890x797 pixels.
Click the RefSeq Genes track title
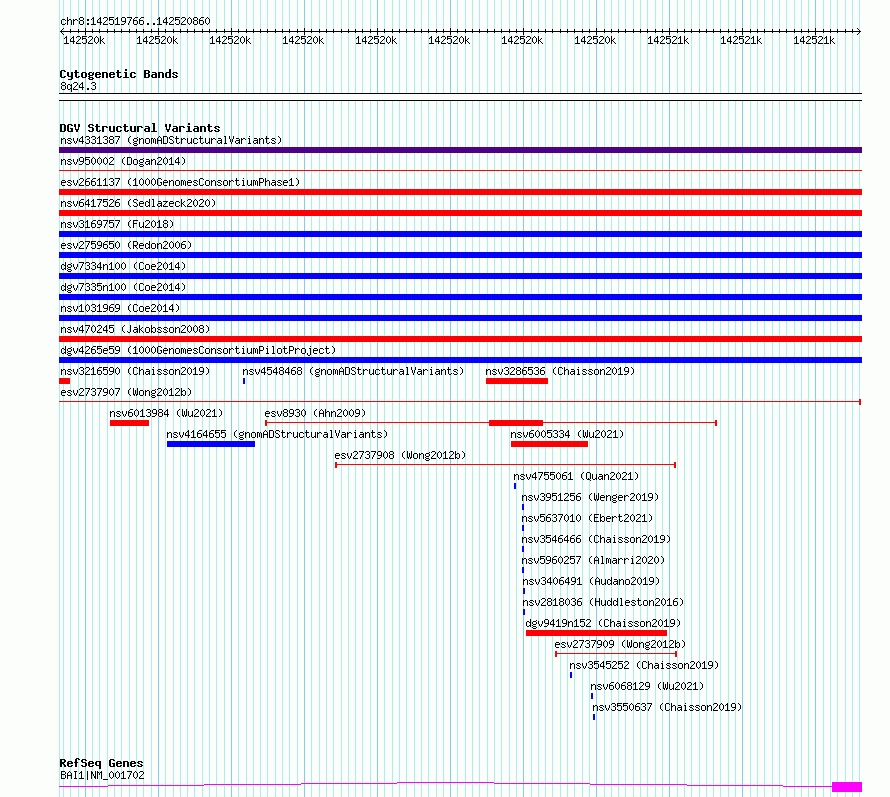(101, 763)
